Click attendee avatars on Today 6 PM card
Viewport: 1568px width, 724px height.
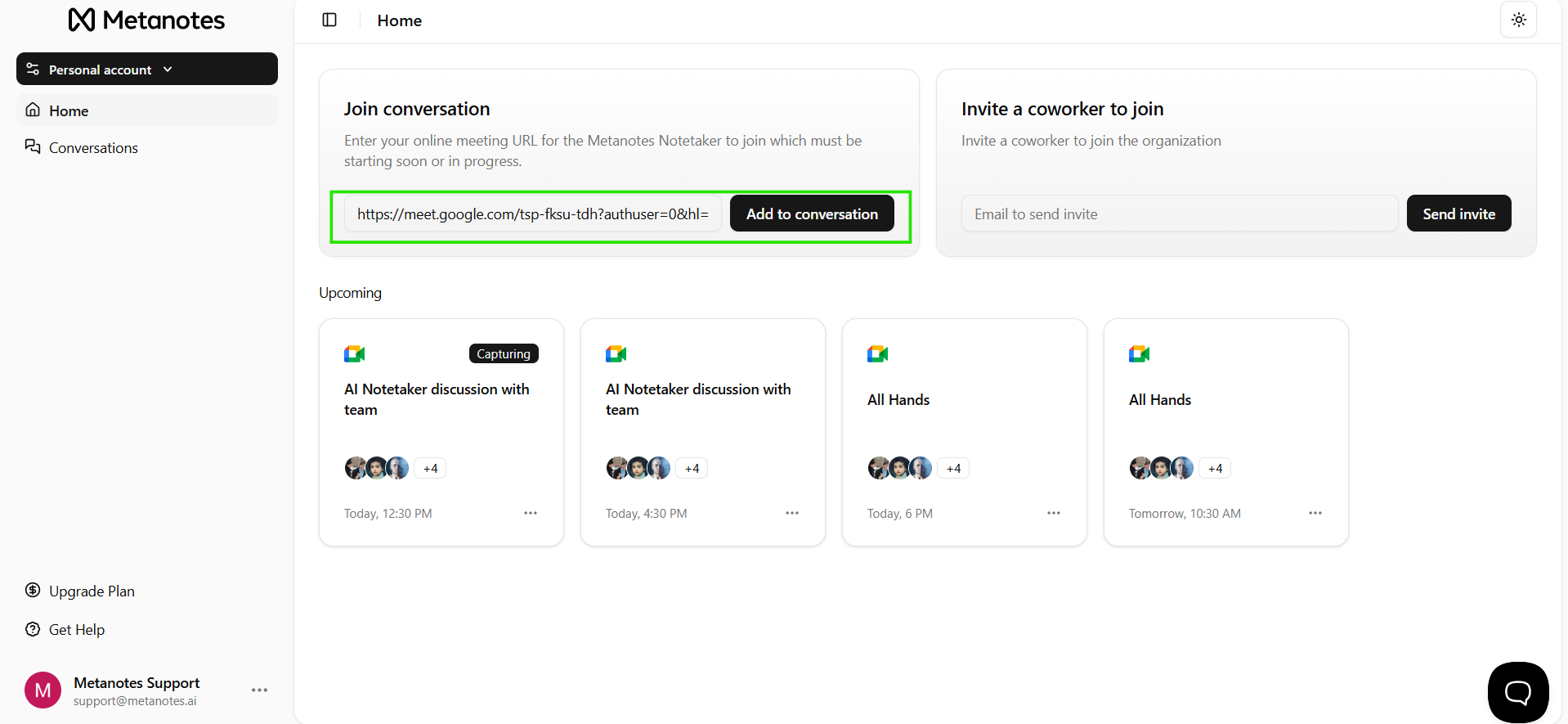point(900,468)
